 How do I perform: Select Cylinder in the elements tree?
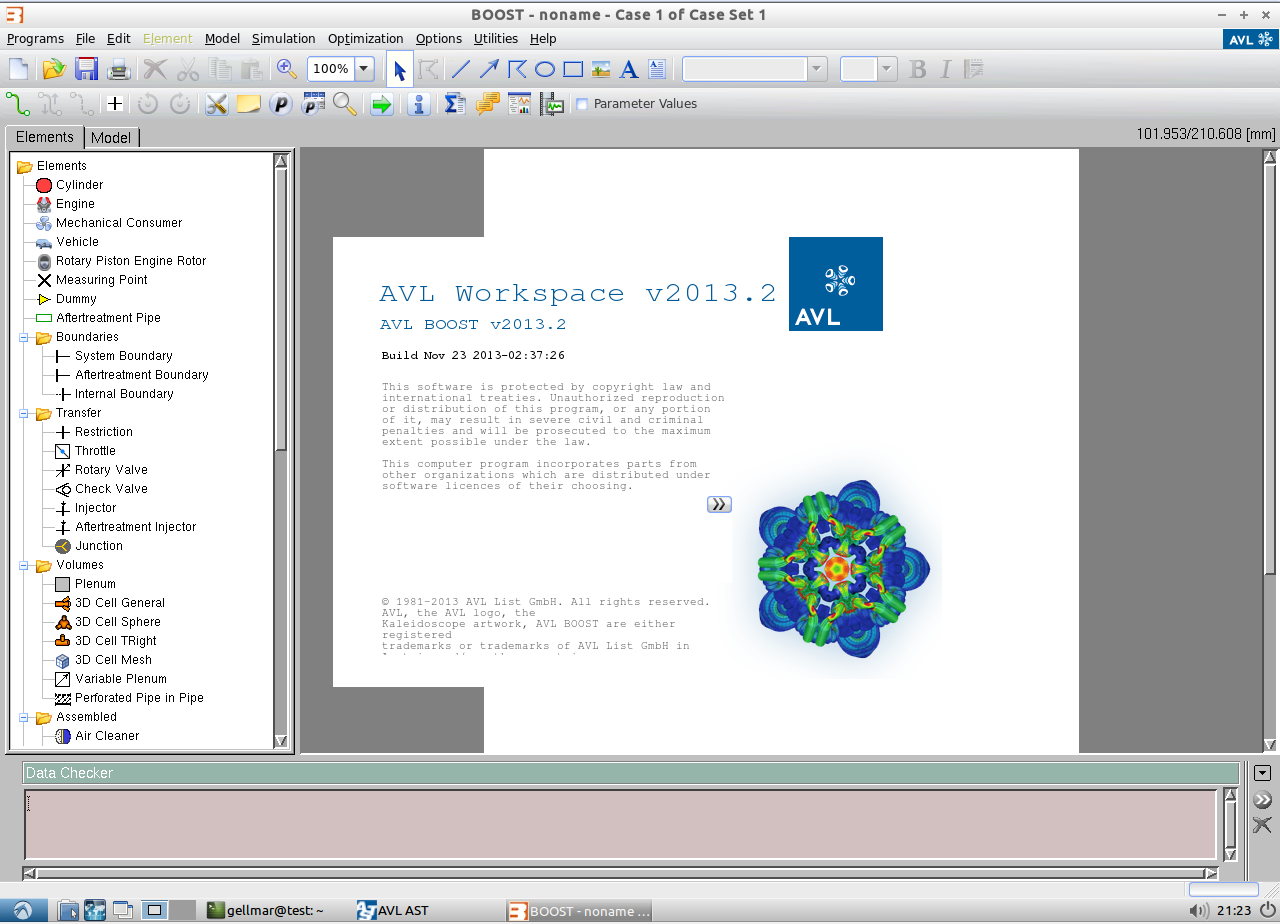tap(79, 185)
